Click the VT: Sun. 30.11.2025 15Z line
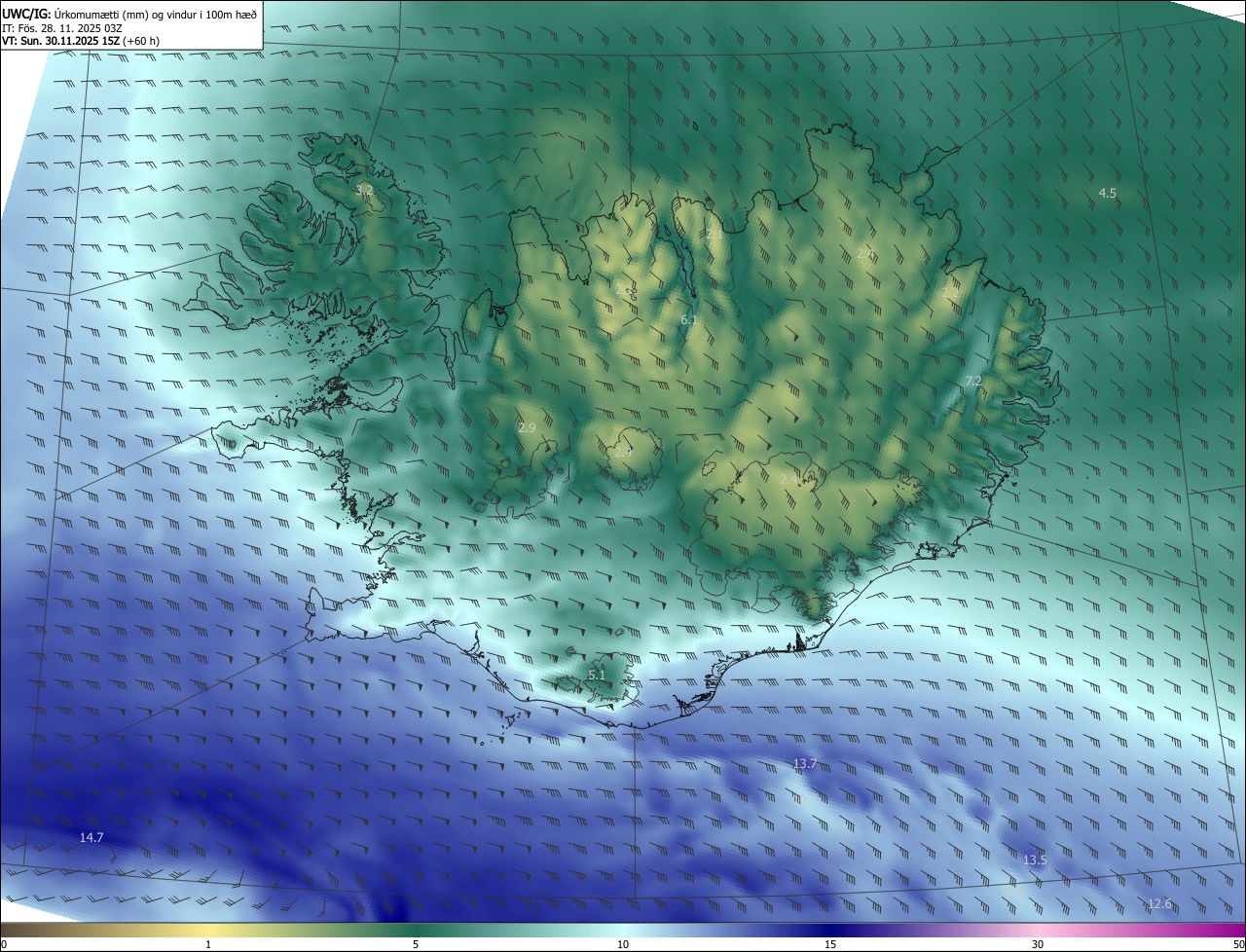 (x=81, y=41)
